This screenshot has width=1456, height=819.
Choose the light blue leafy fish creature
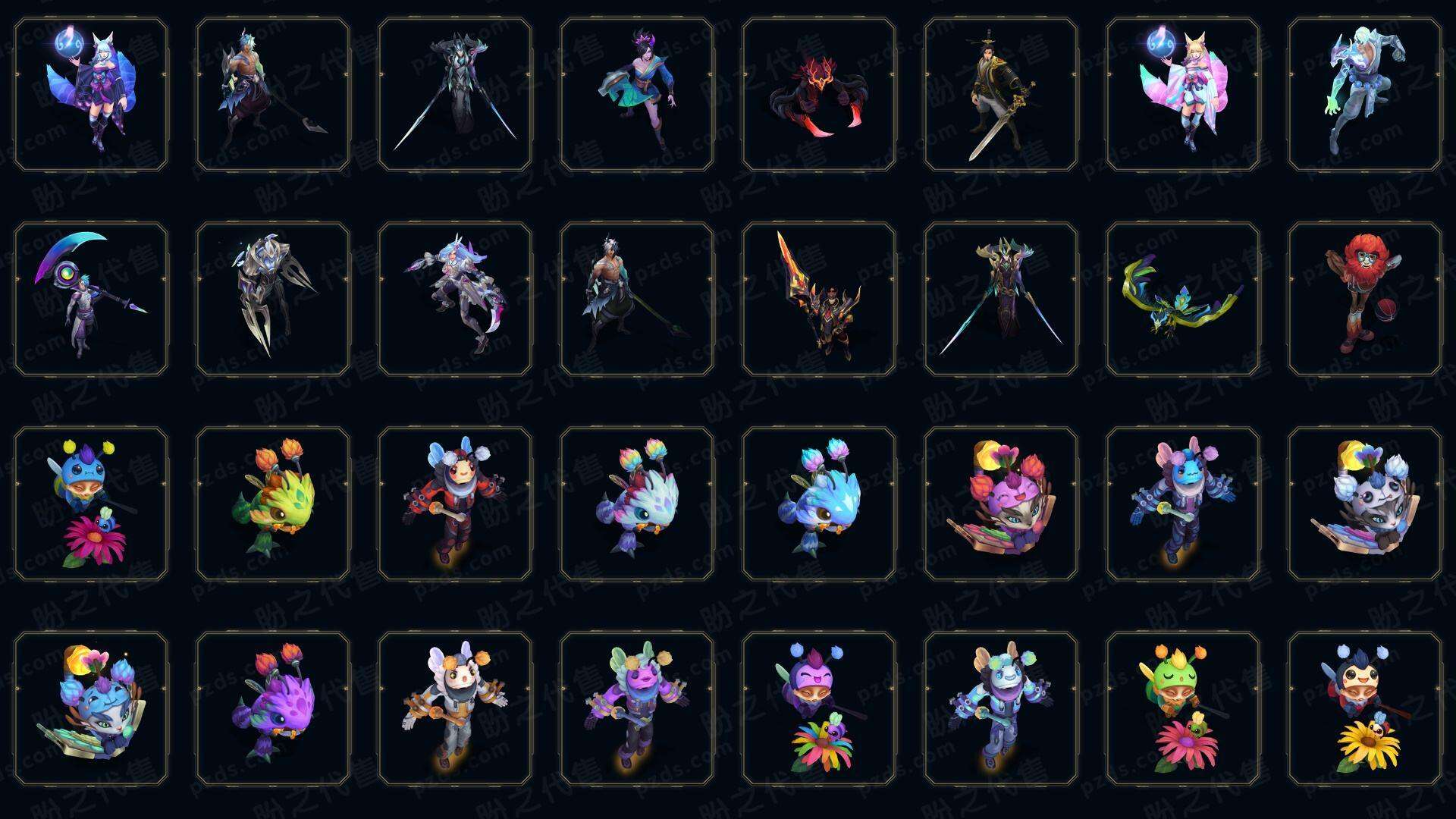point(819,504)
